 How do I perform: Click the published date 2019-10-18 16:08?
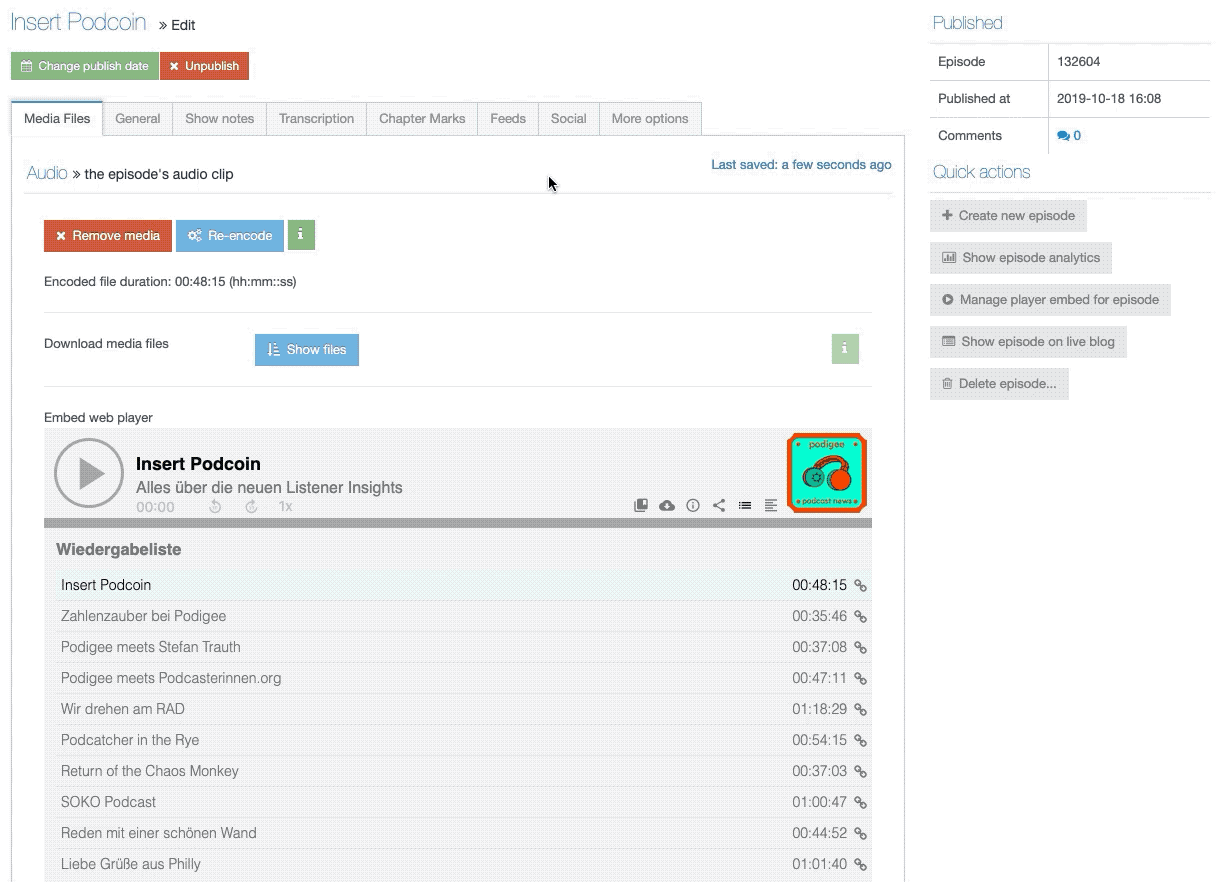pos(1109,99)
